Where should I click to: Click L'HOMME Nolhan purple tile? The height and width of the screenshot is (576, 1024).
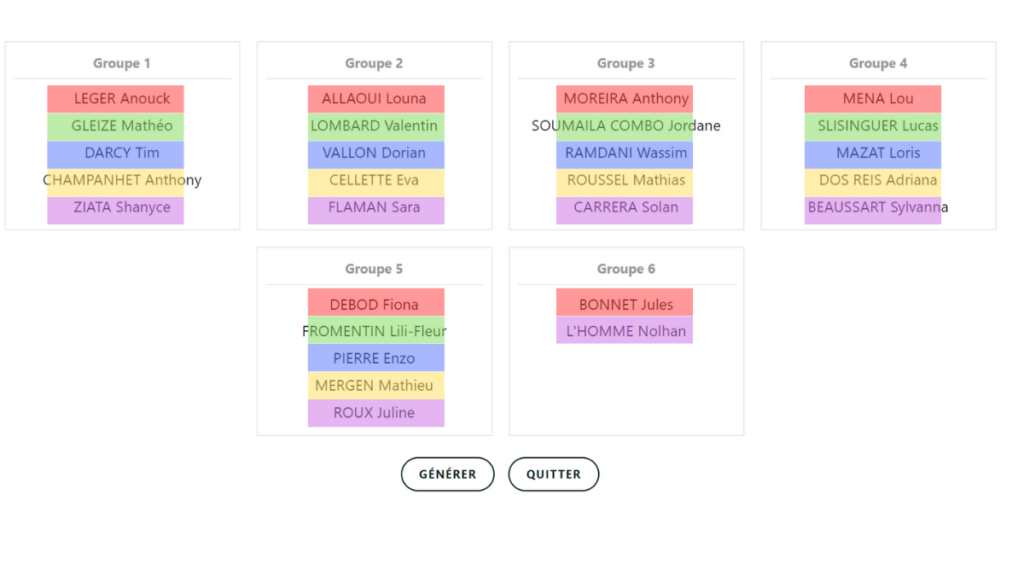(625, 331)
